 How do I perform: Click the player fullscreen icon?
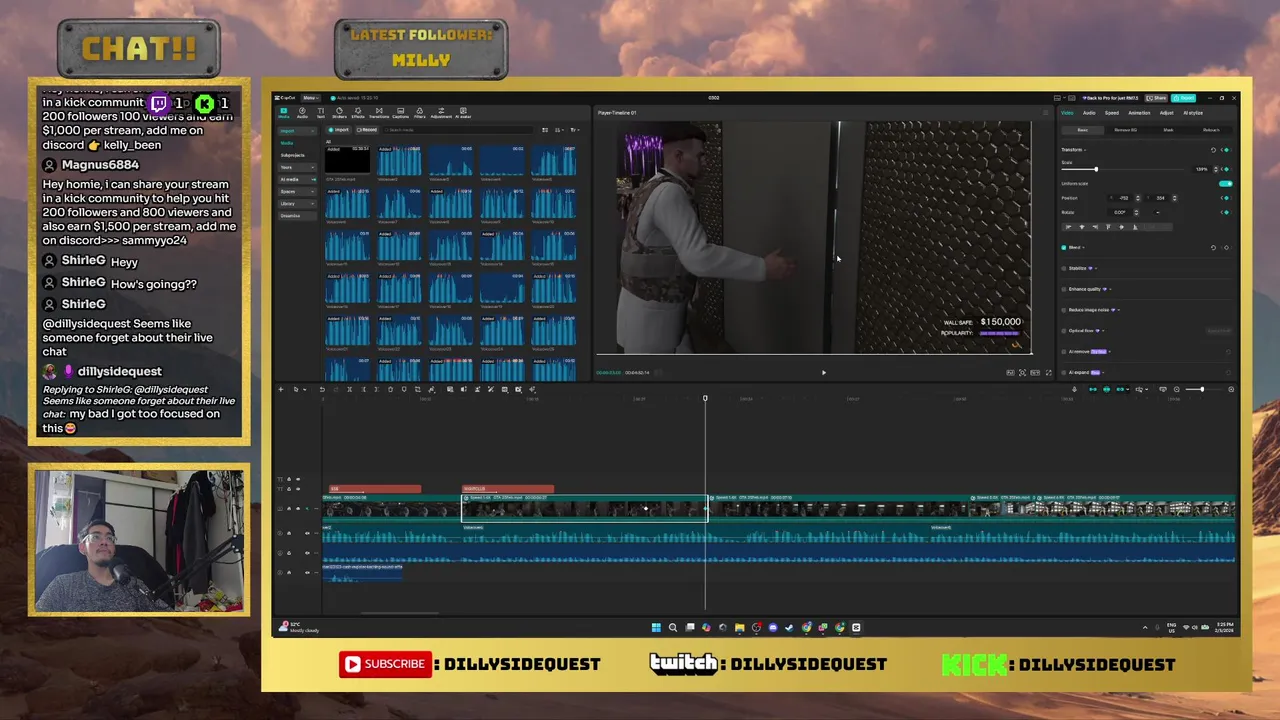1049,372
